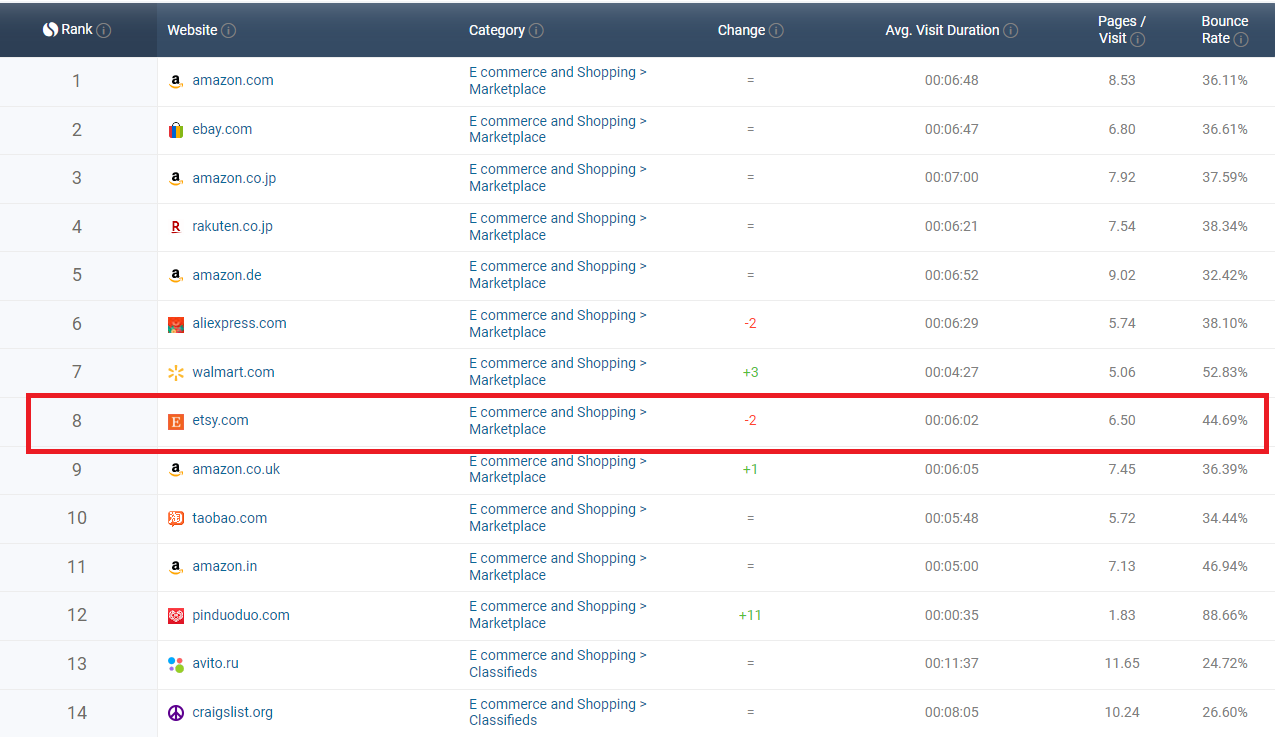Click the Avg. Visit Duration column header

[951, 30]
